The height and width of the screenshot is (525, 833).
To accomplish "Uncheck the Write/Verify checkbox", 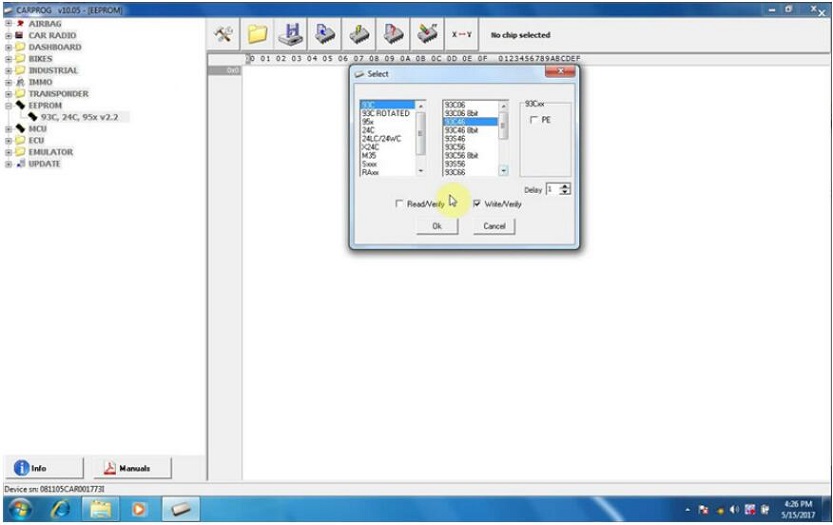I will (x=477, y=204).
